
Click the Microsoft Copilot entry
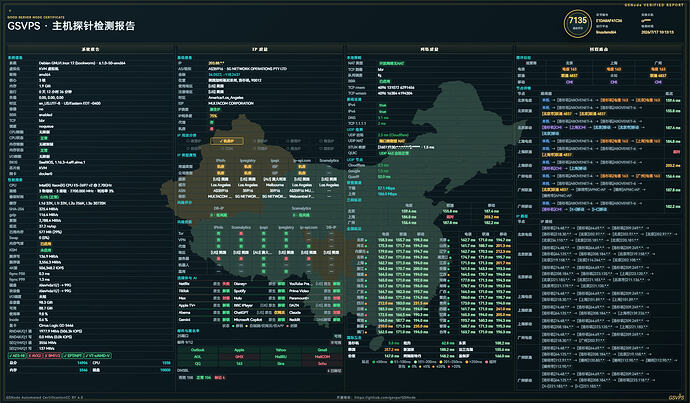259,319
